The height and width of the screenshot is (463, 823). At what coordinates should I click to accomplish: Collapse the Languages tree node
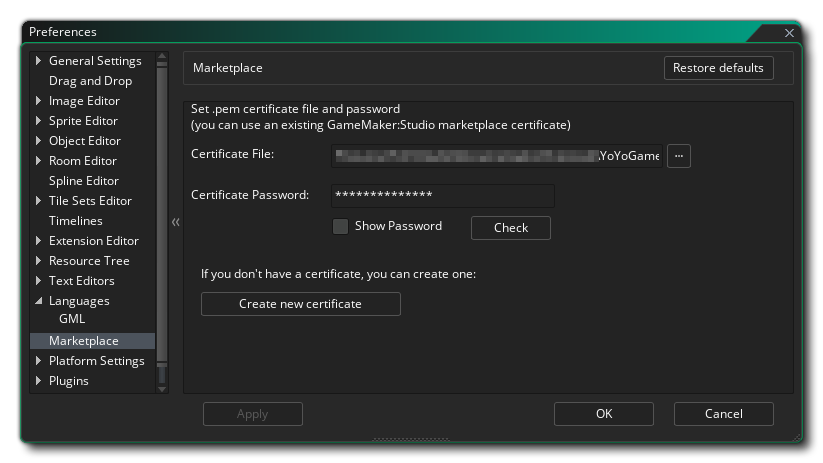point(39,301)
